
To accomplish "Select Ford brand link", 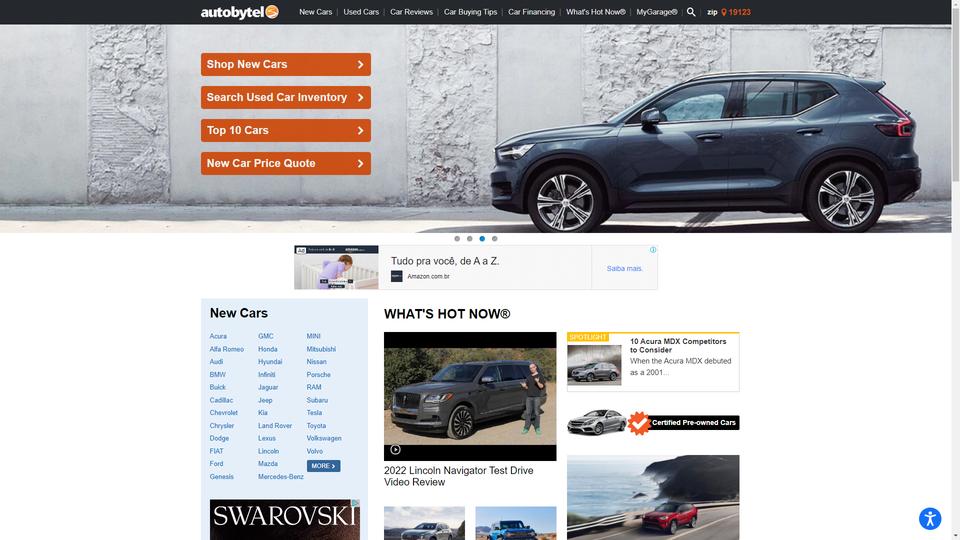I will tap(216, 464).
